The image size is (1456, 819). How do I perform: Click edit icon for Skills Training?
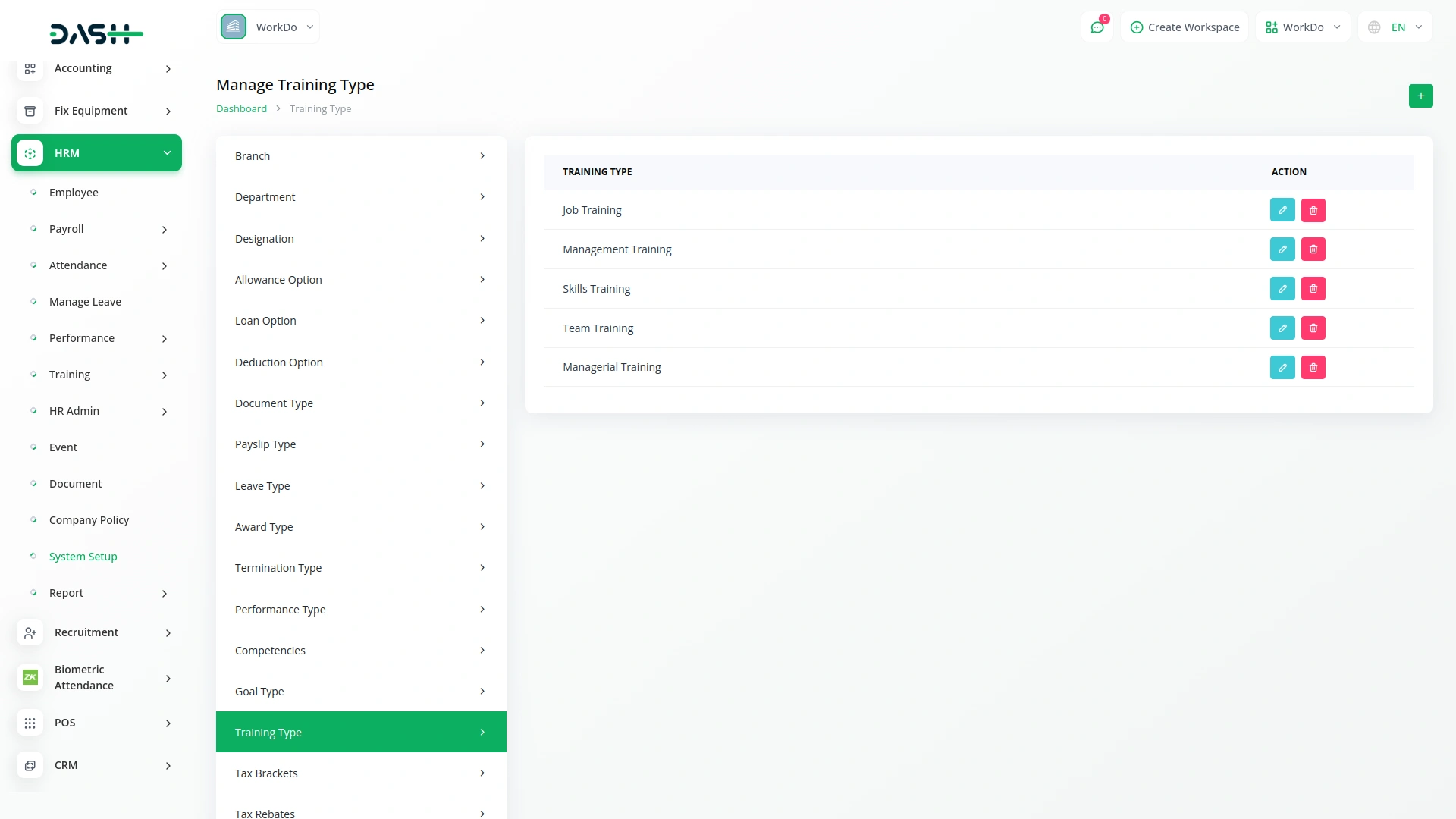click(1282, 289)
